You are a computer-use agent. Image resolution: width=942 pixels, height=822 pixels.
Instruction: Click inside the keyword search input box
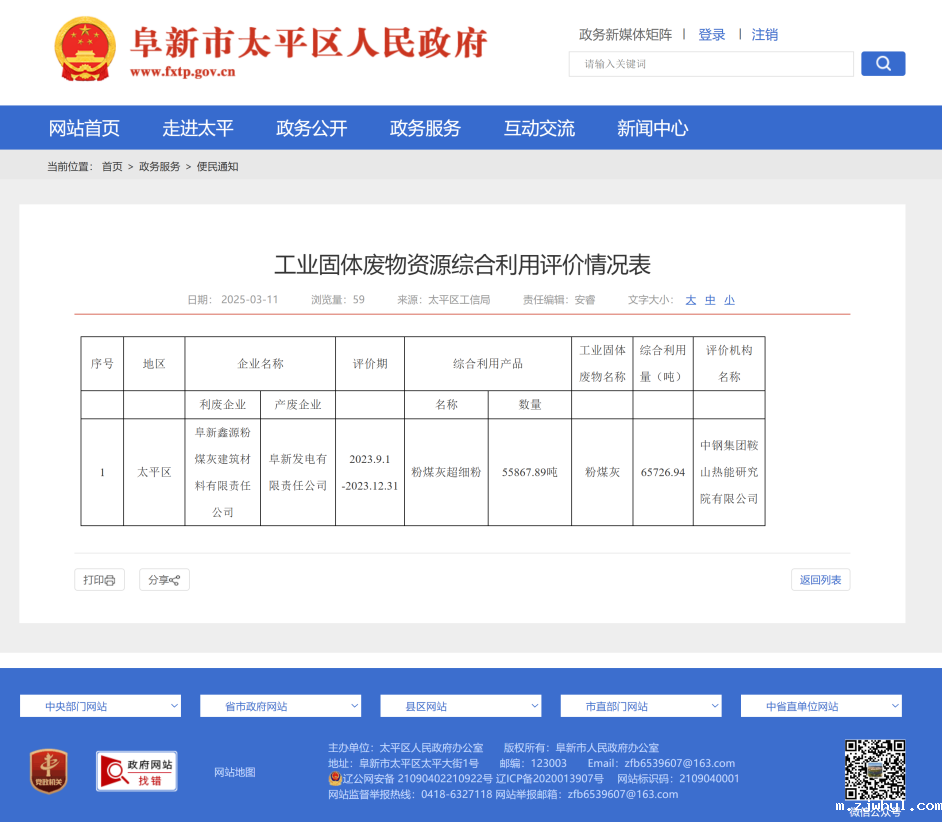(x=710, y=63)
